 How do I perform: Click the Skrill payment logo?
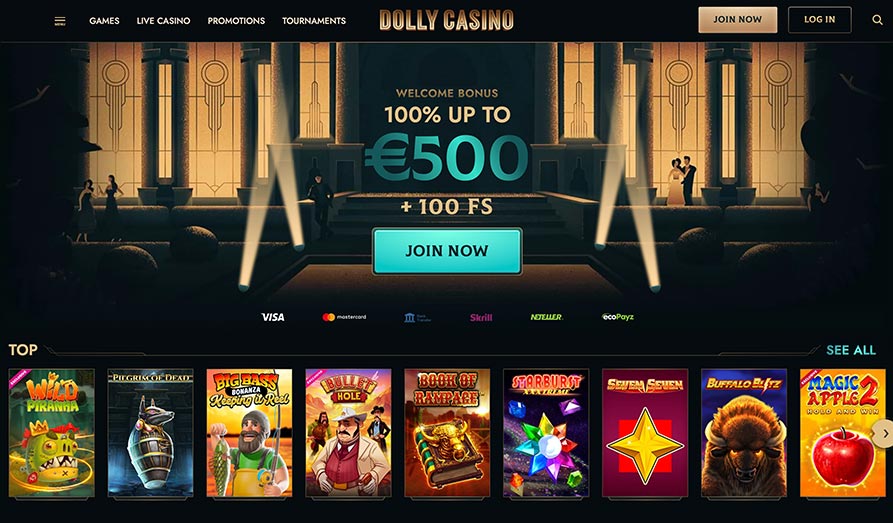point(481,317)
